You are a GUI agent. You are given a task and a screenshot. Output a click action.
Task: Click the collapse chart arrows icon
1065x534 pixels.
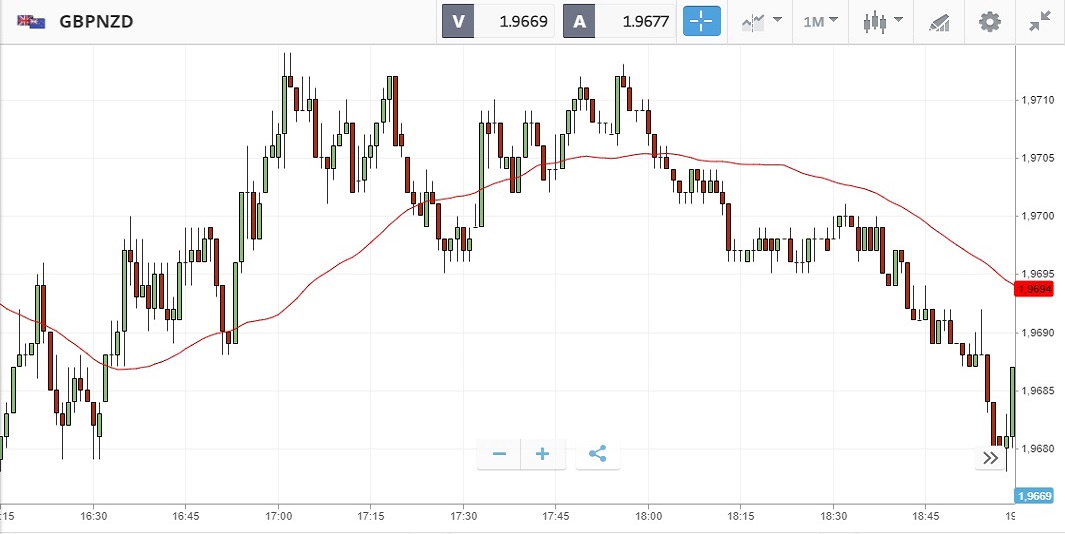(1040, 21)
